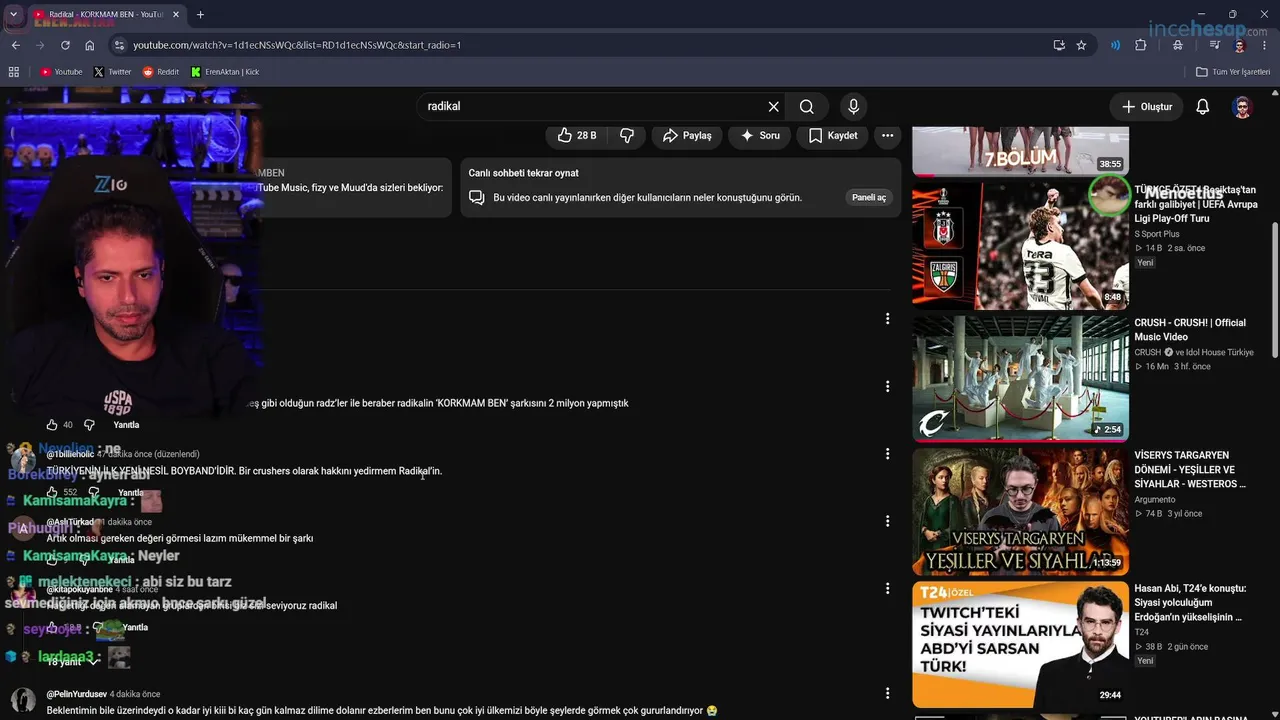Open the tab search dropdown
1280x720 pixels.
[x=13, y=15]
